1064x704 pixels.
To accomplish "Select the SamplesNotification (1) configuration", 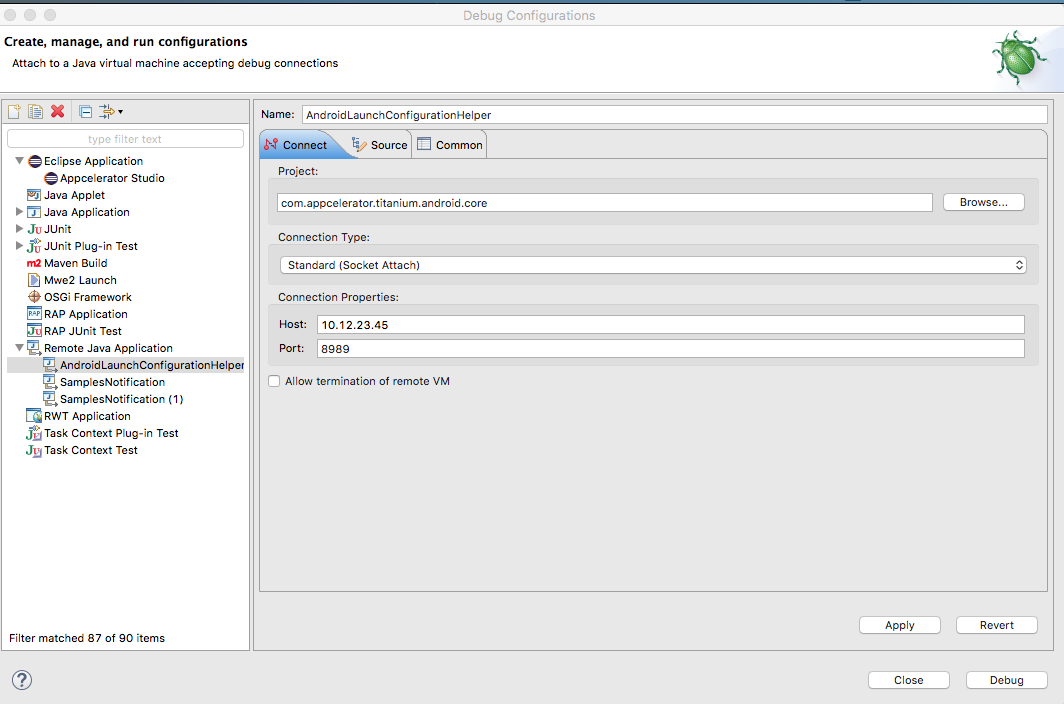I will pyautogui.click(x=117, y=398).
